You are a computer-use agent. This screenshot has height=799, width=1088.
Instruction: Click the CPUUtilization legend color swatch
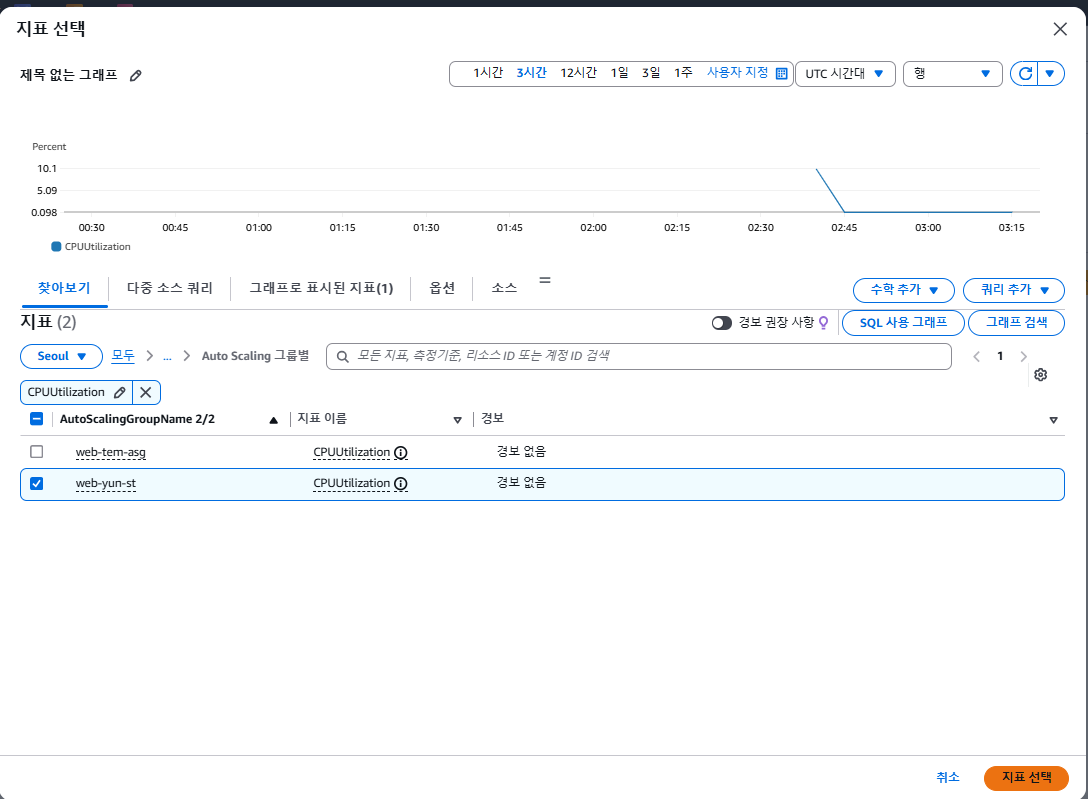56,247
